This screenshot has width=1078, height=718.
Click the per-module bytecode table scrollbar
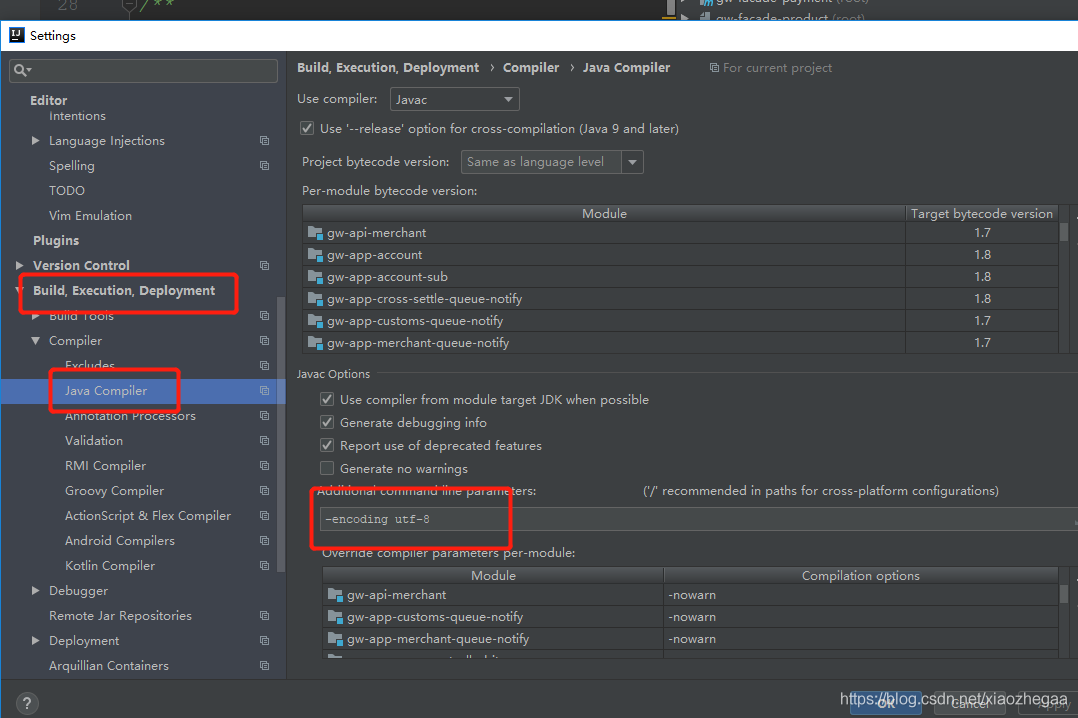1064,231
